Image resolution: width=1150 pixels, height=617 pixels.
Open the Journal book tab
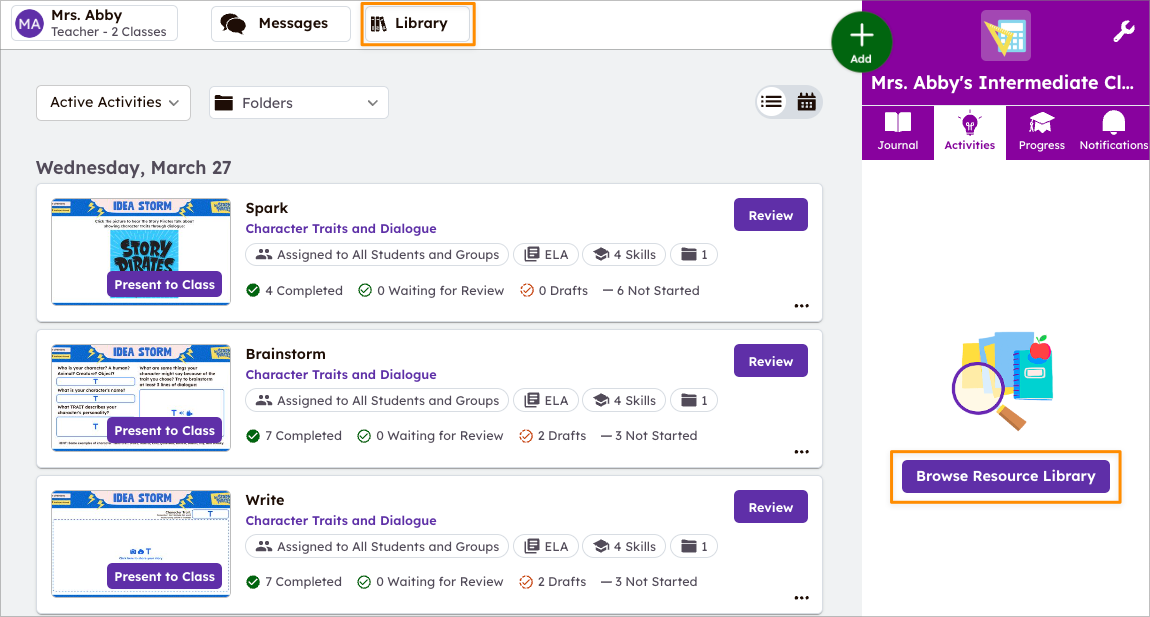point(897,132)
